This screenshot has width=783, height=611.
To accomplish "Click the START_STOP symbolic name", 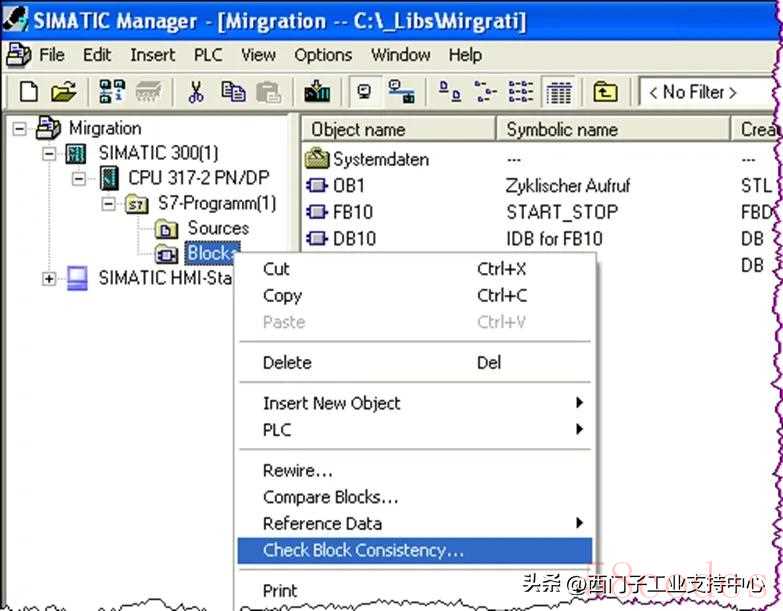I will pos(562,212).
